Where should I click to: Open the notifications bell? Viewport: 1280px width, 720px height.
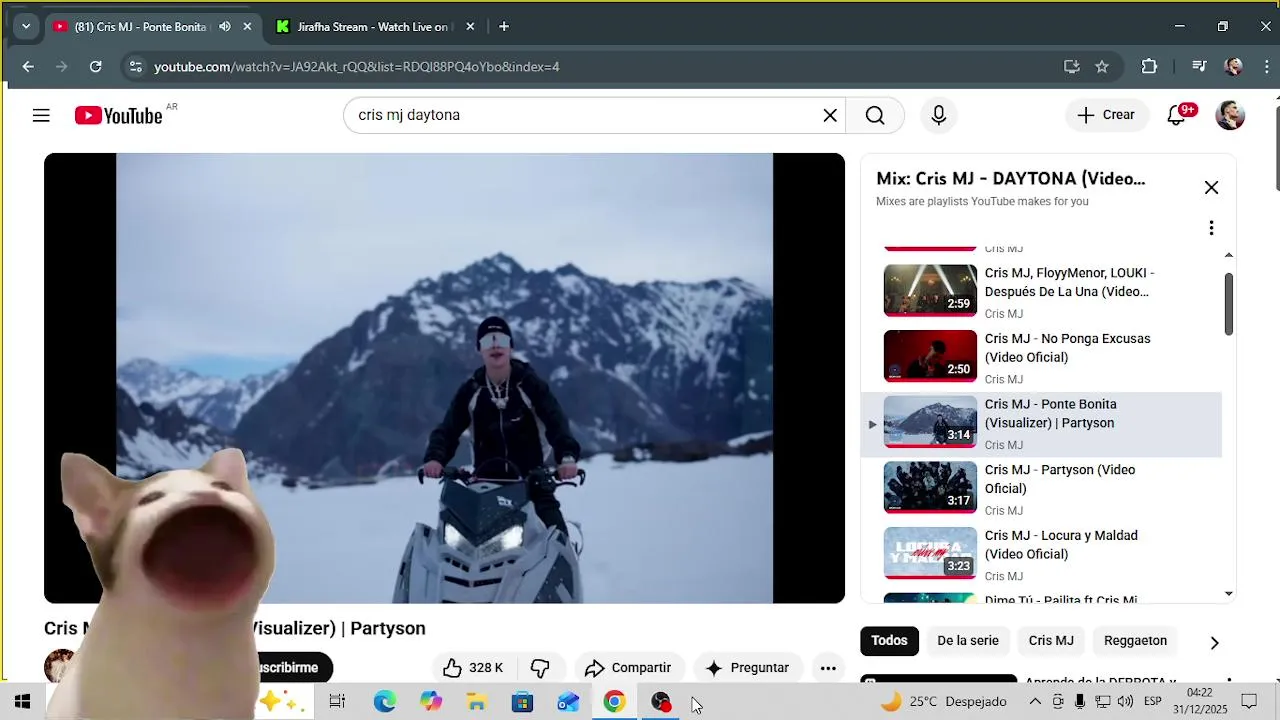pos(1177,115)
